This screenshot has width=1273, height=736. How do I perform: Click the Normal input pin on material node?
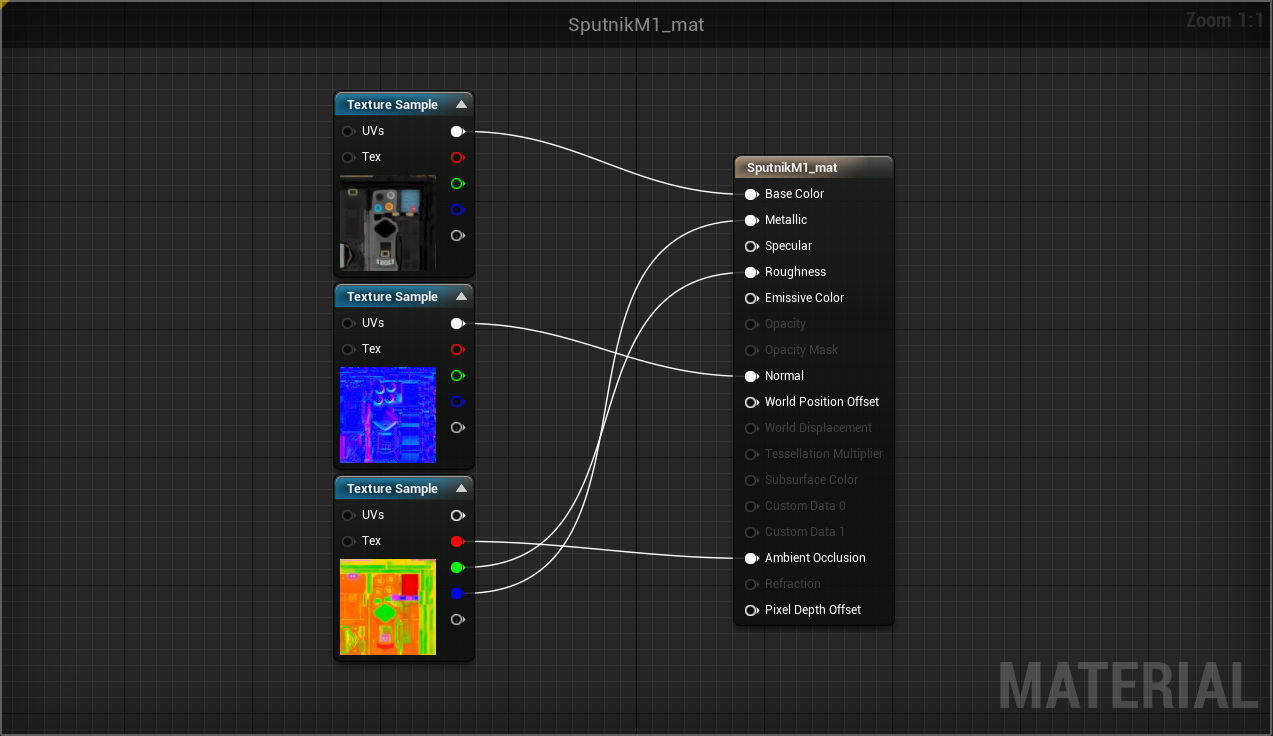pos(751,376)
